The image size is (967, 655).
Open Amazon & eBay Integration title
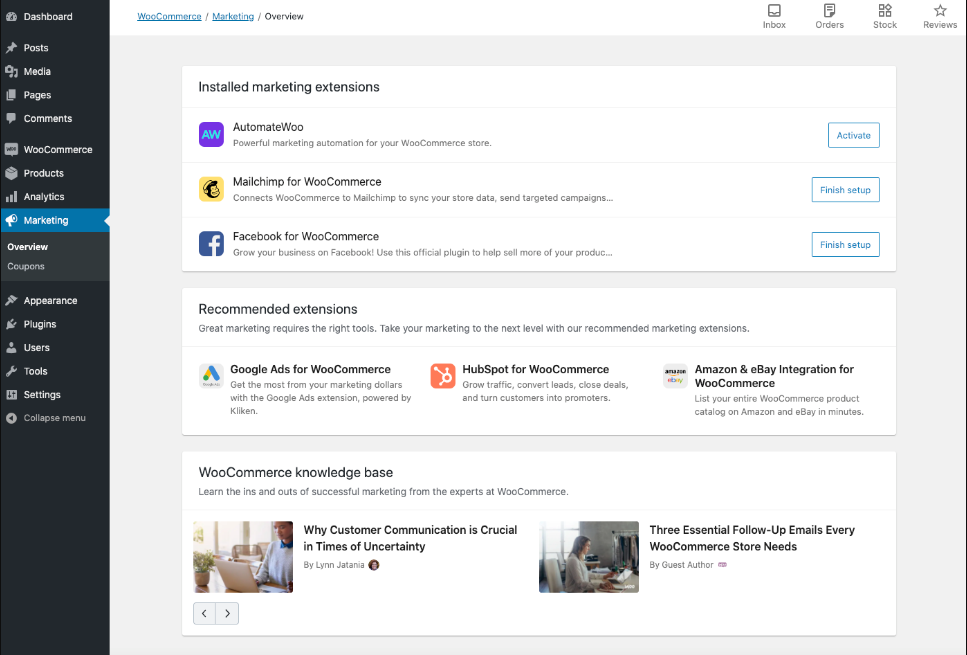click(x=775, y=376)
